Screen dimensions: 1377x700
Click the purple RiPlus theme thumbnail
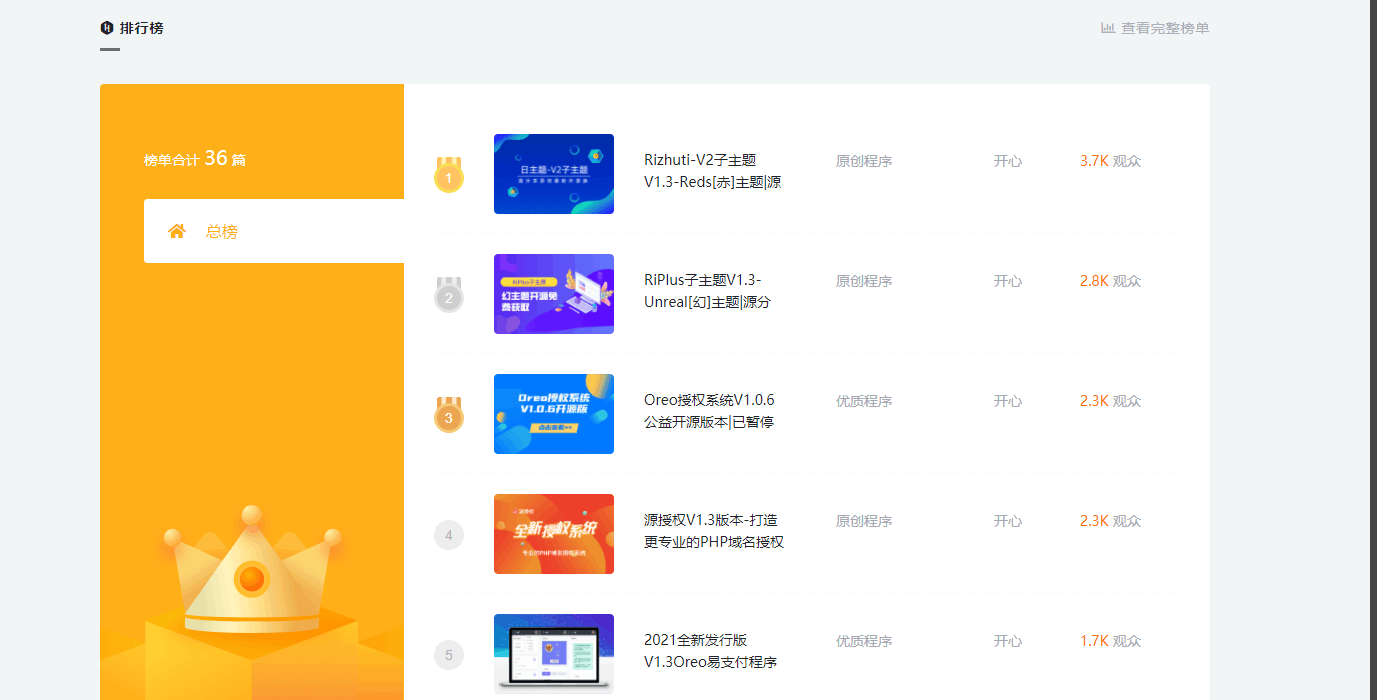tap(553, 294)
